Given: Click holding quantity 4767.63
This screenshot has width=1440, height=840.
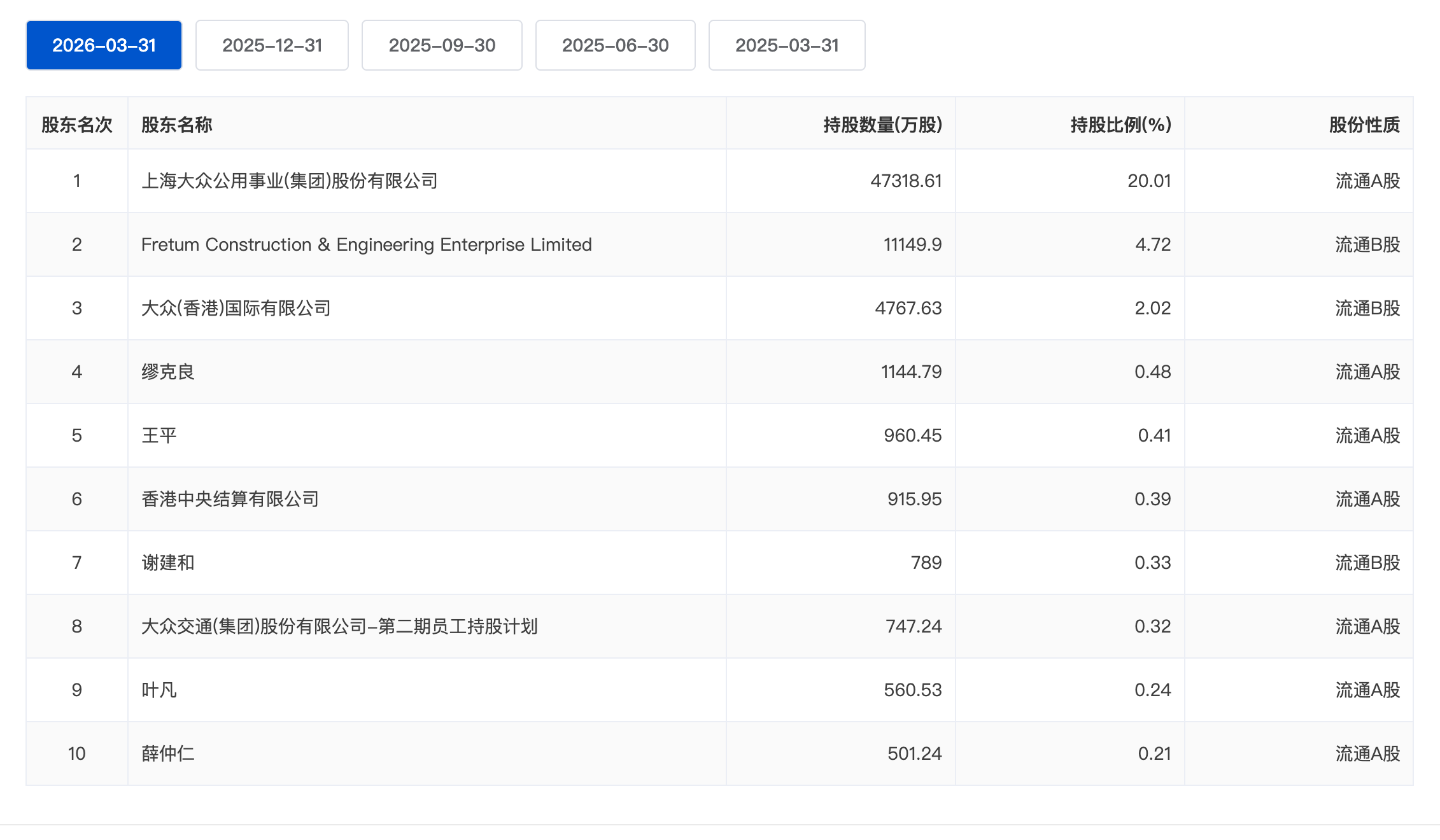Looking at the screenshot, I should point(908,308).
